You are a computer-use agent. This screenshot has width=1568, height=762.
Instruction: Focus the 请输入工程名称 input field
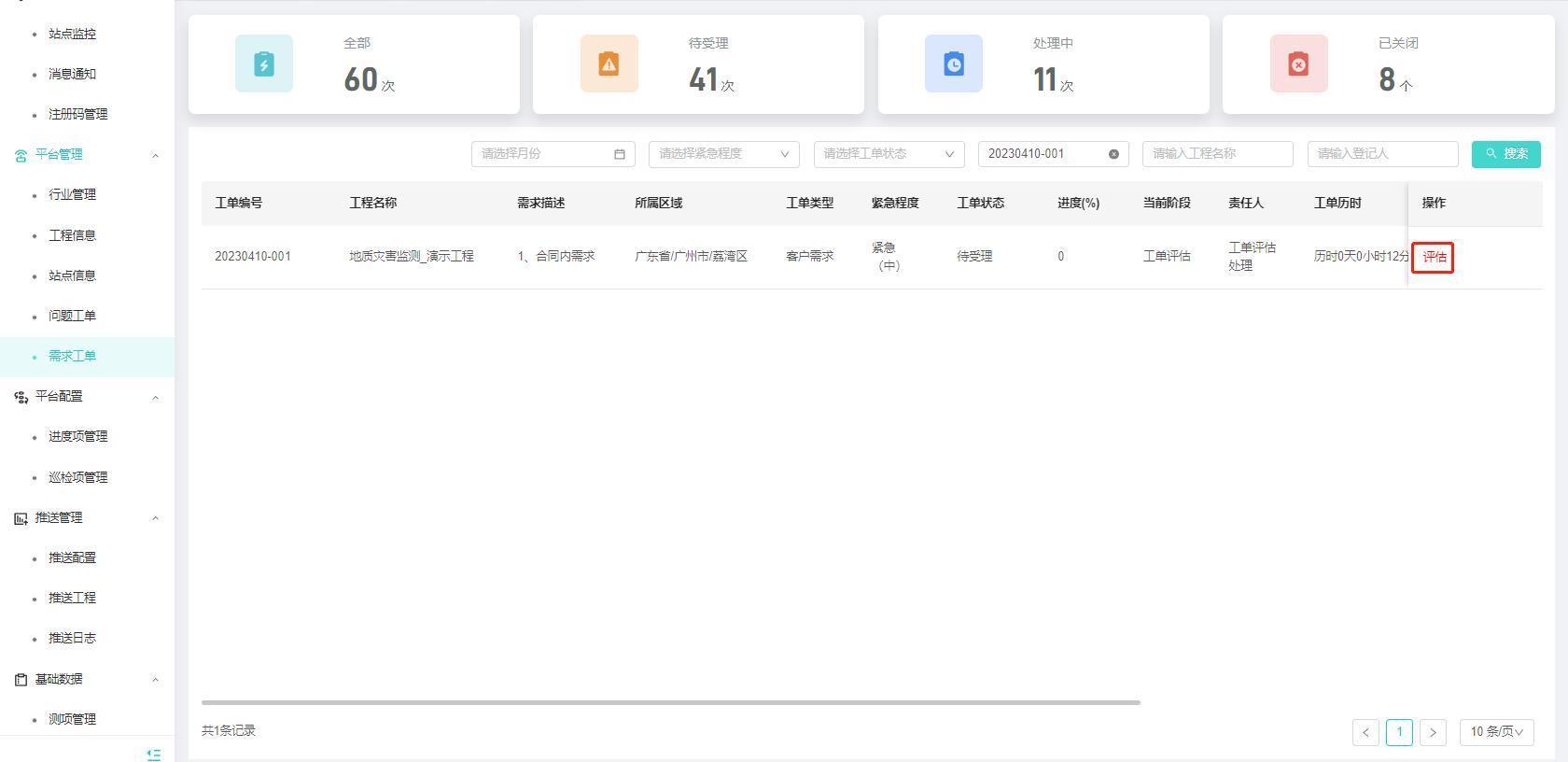pos(1217,154)
